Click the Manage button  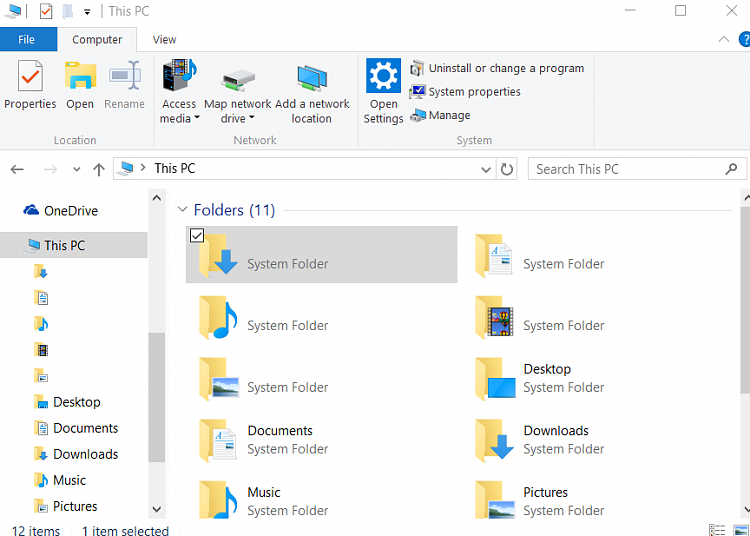441,115
